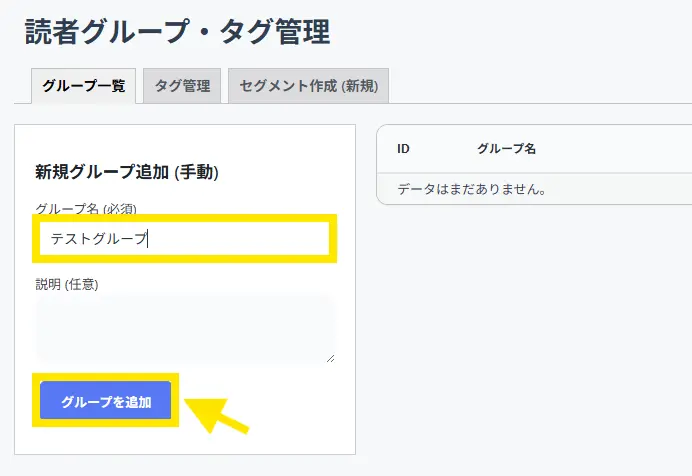Image resolution: width=692 pixels, height=476 pixels.
Task: Click the テストグループ text in field
Action: click(98, 238)
